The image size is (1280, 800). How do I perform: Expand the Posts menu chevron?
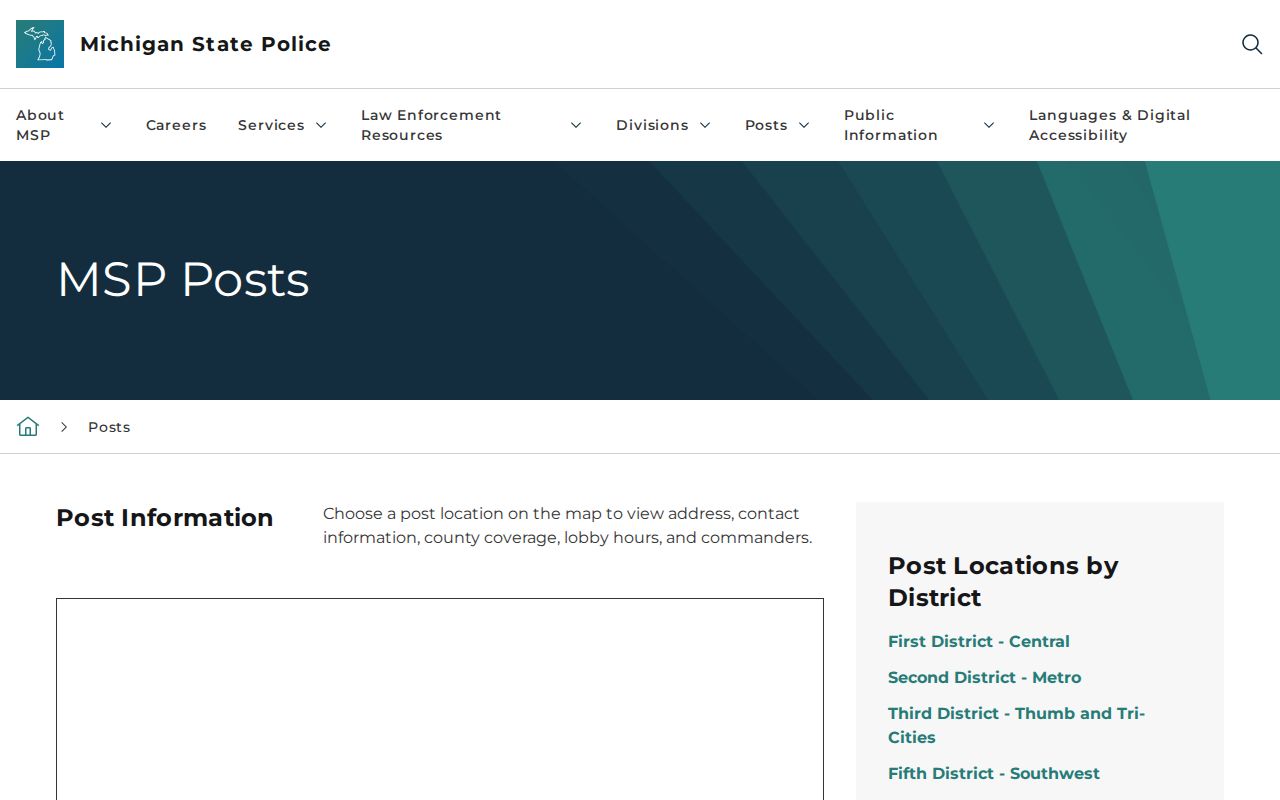point(804,125)
